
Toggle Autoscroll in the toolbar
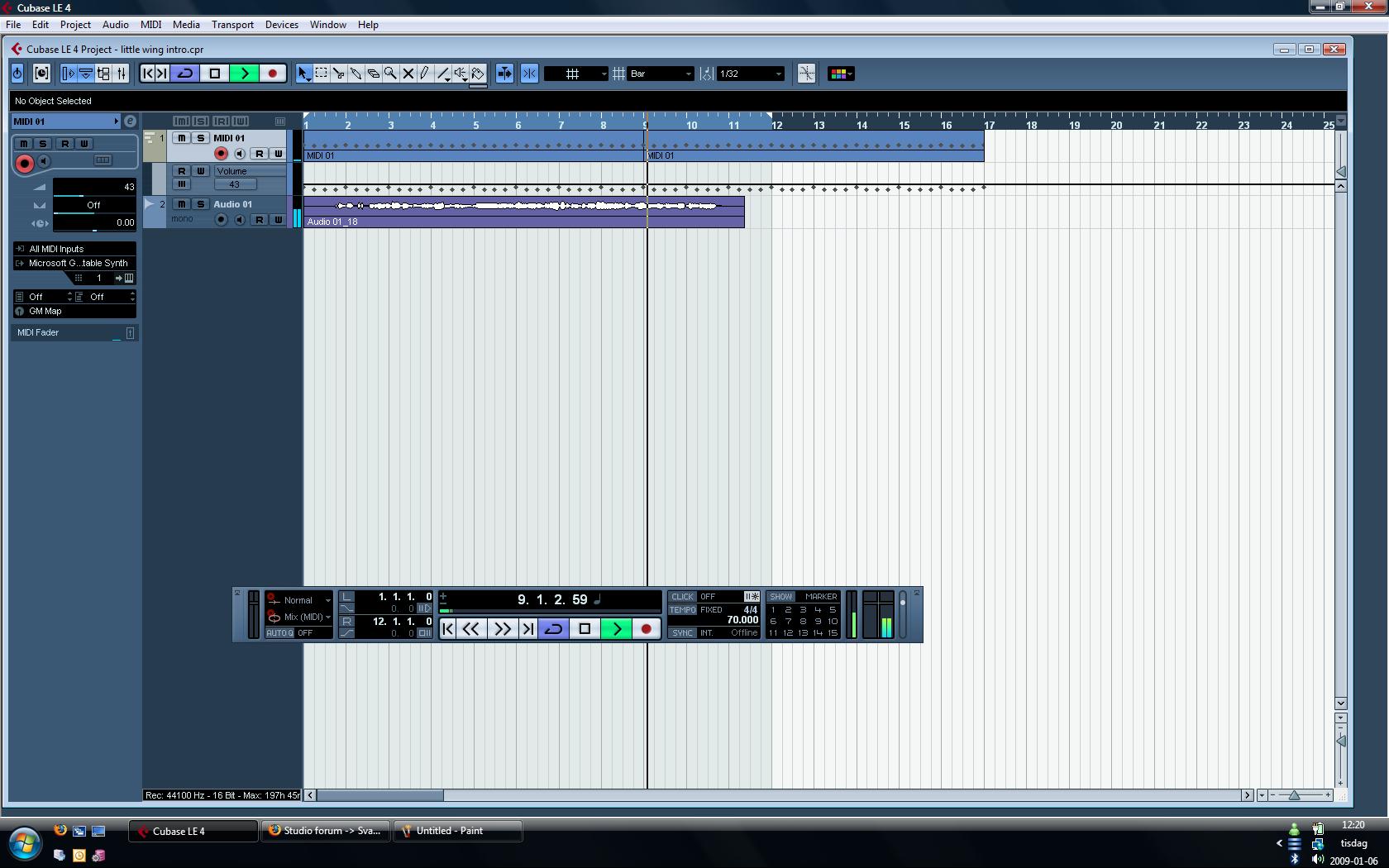coord(504,74)
